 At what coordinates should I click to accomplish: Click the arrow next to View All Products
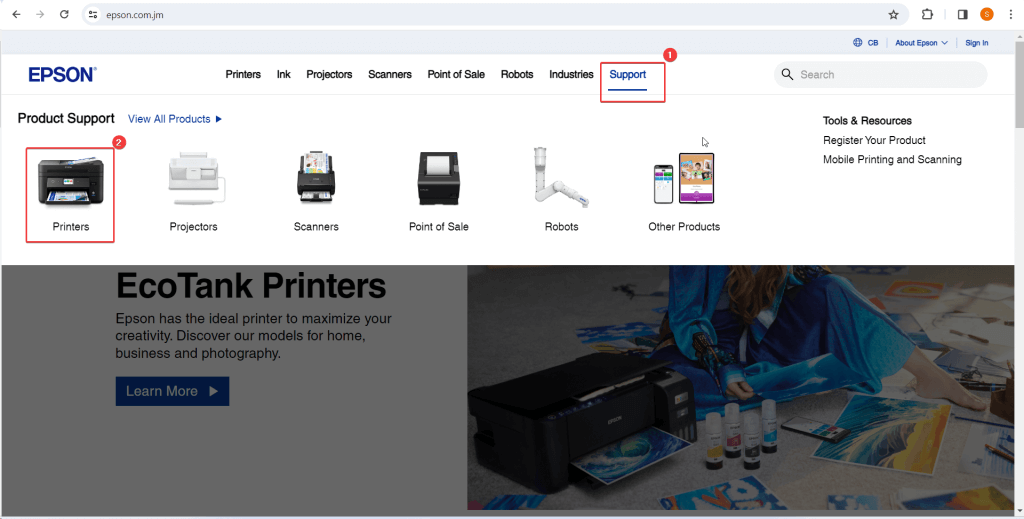pyautogui.click(x=219, y=119)
